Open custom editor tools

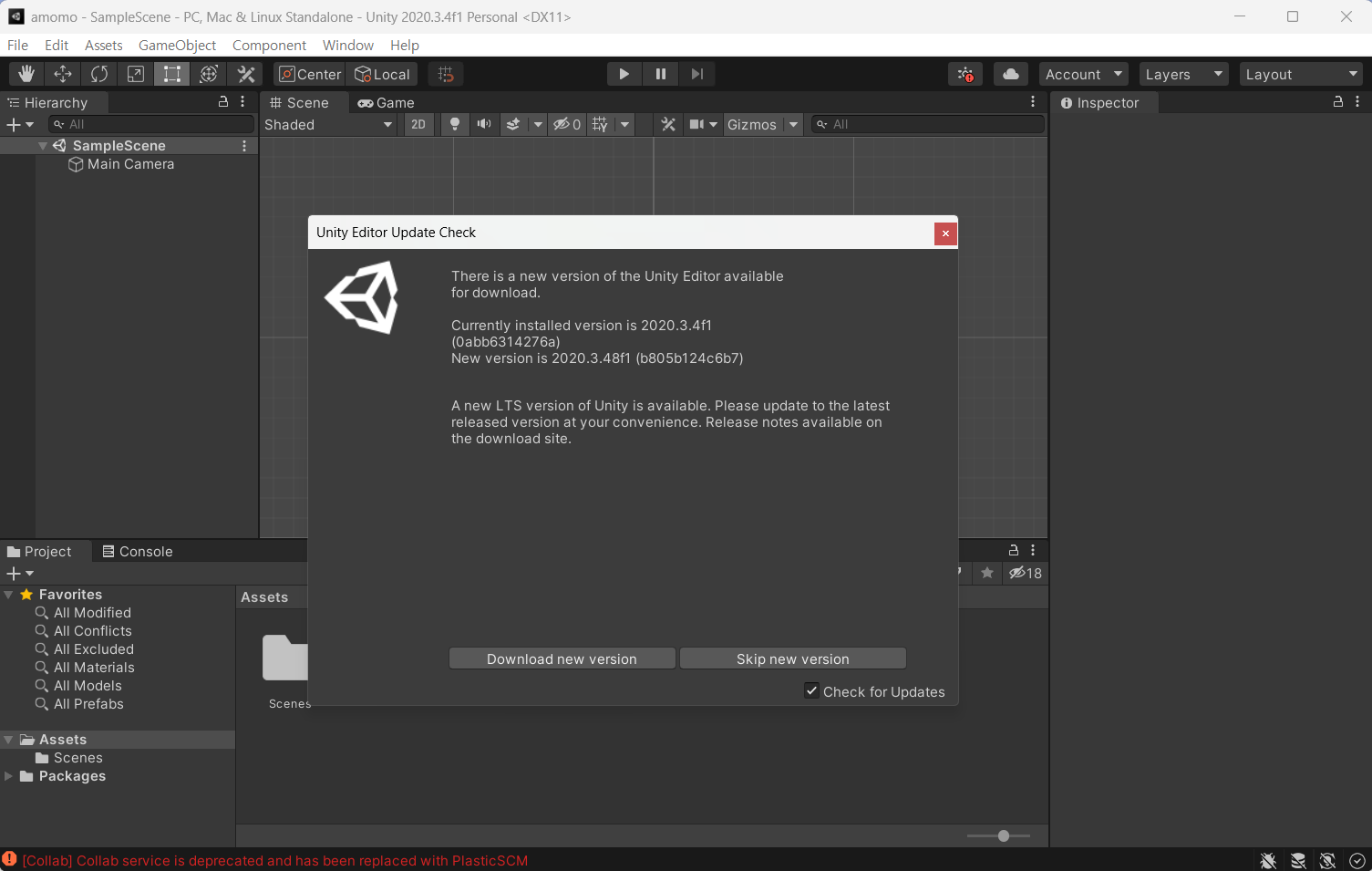point(245,74)
